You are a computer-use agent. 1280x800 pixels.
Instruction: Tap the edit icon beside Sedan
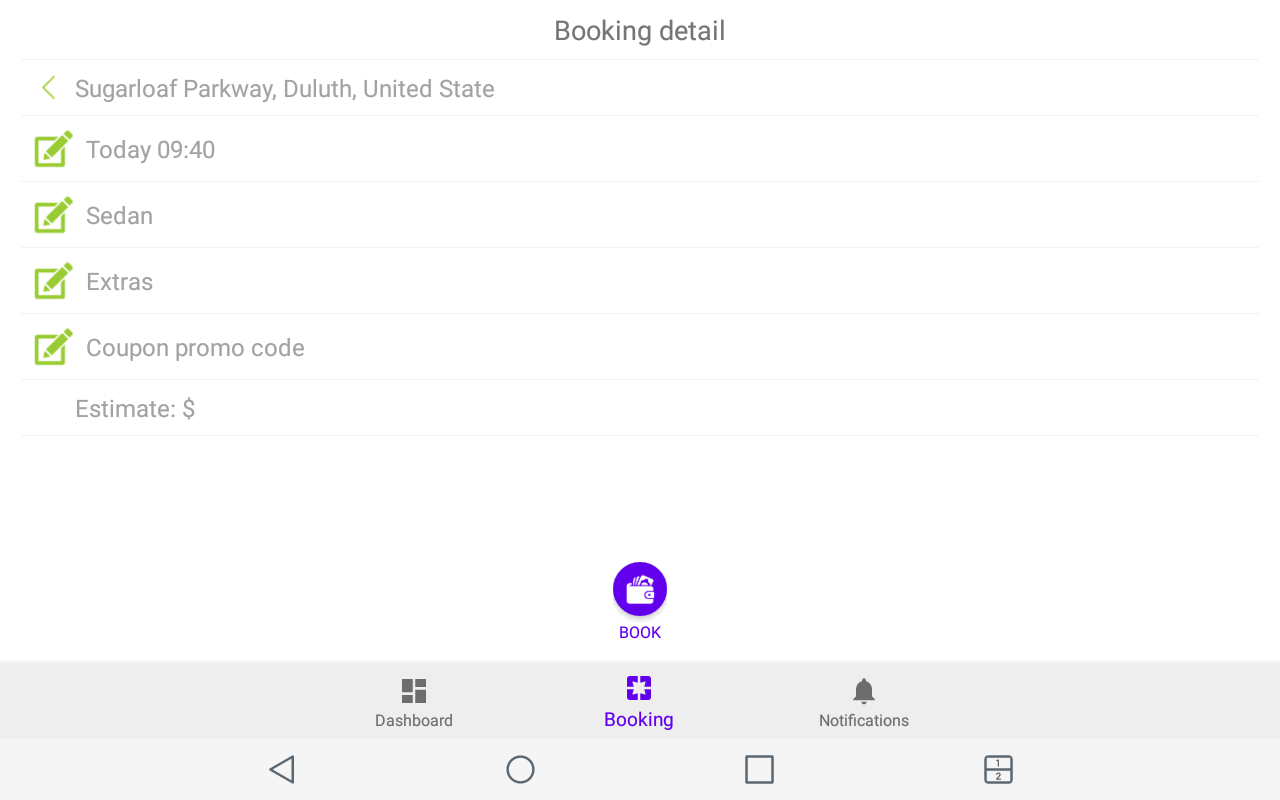(x=54, y=215)
